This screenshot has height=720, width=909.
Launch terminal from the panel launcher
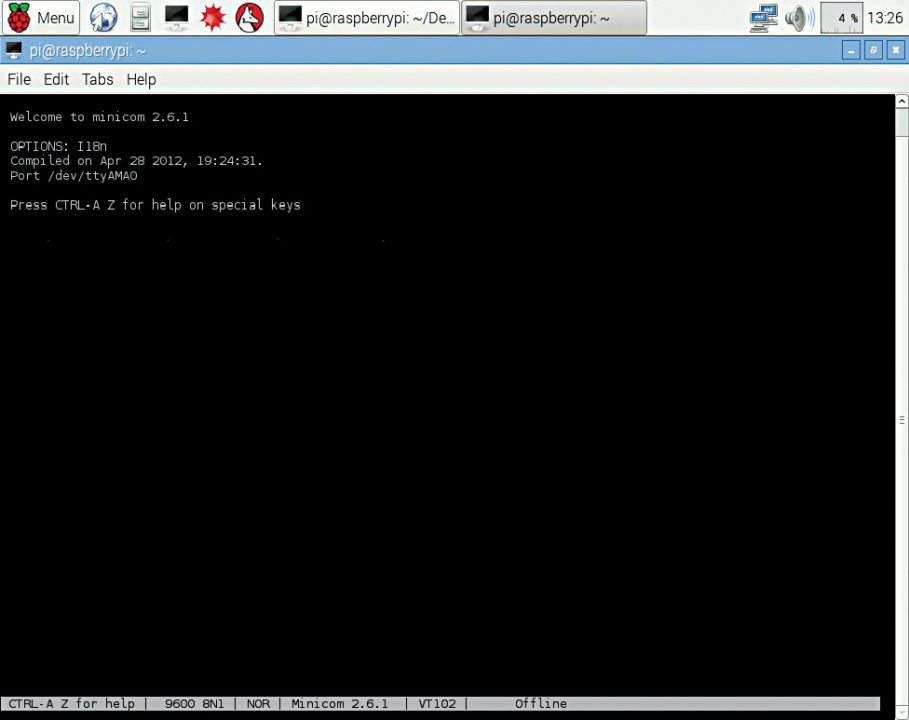click(x=176, y=17)
